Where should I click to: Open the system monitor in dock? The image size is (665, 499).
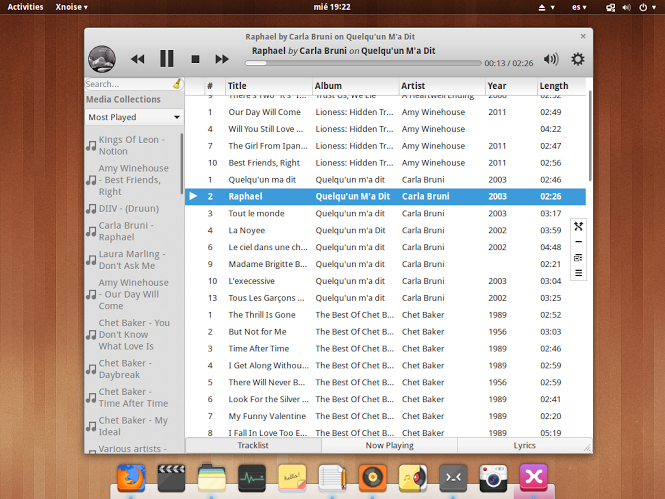click(x=252, y=478)
